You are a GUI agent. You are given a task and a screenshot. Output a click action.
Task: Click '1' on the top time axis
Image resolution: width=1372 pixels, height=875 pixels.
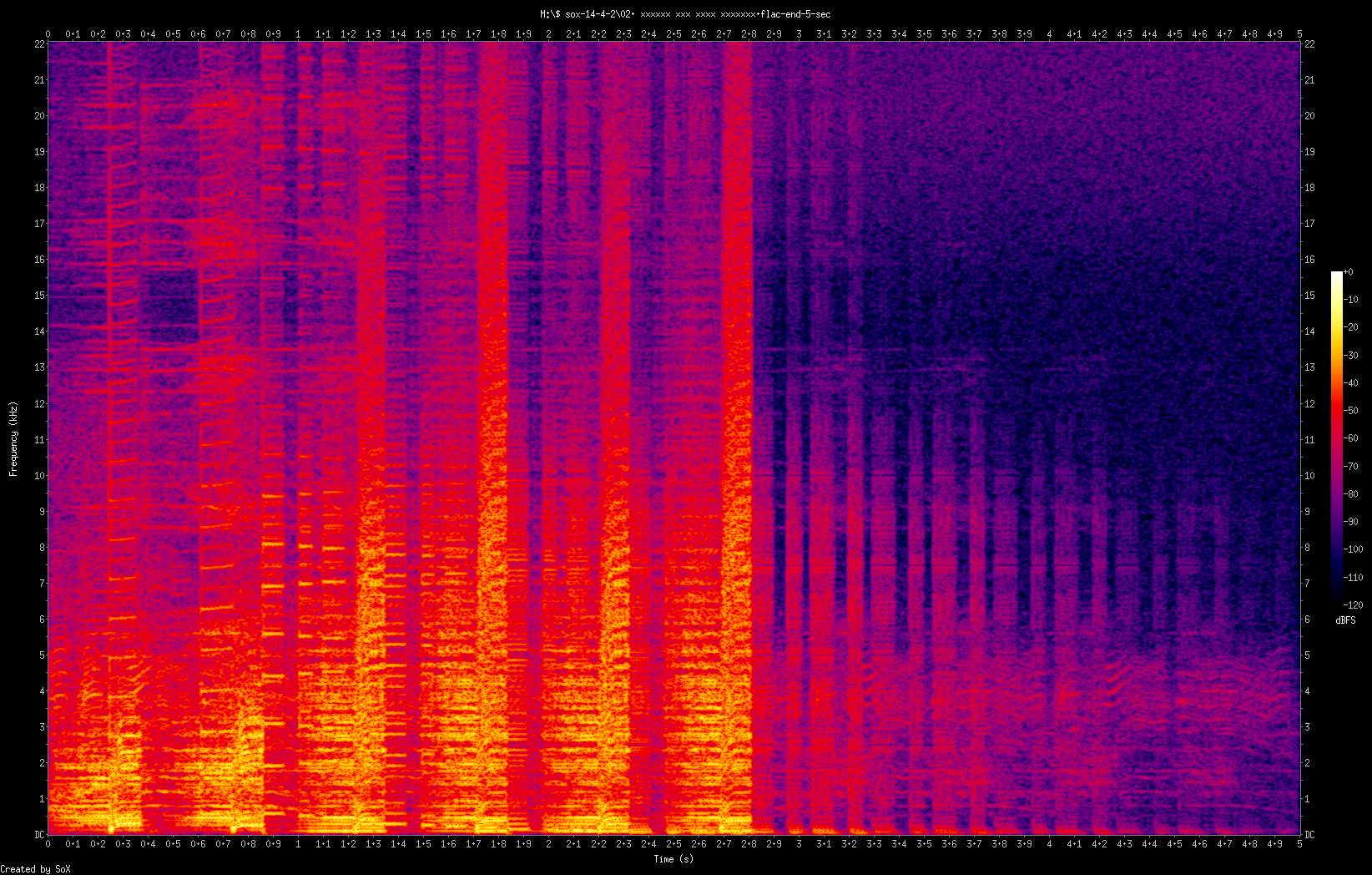click(x=298, y=34)
